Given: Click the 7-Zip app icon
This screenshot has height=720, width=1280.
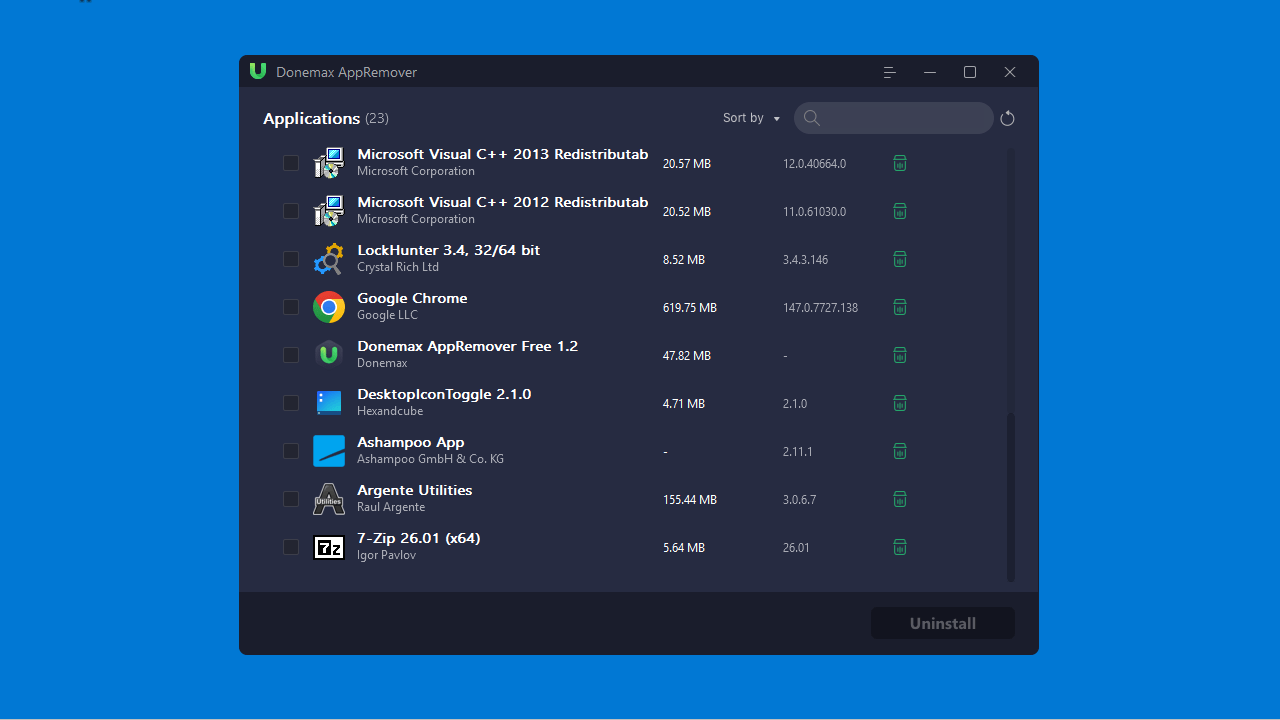Looking at the screenshot, I should pyautogui.click(x=329, y=547).
